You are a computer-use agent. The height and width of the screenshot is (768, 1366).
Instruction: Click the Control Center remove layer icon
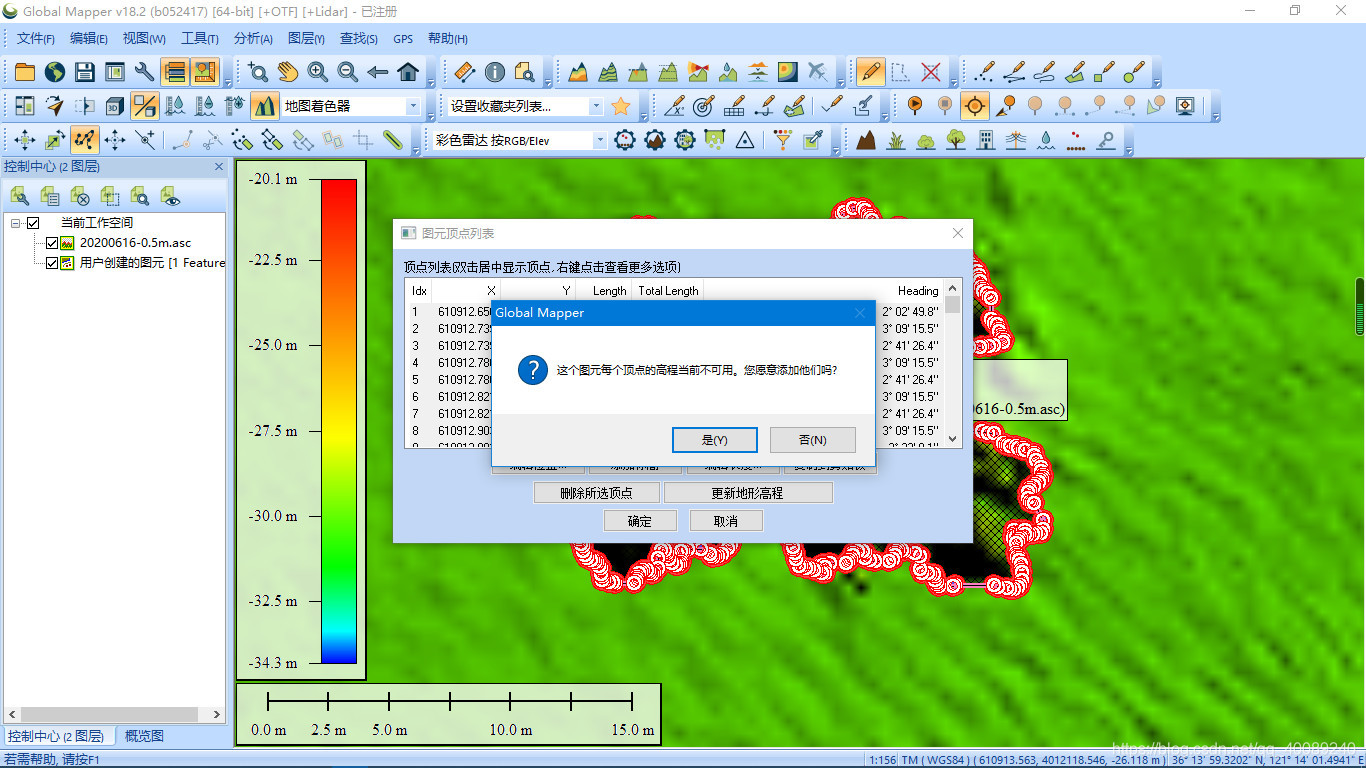(x=80, y=196)
